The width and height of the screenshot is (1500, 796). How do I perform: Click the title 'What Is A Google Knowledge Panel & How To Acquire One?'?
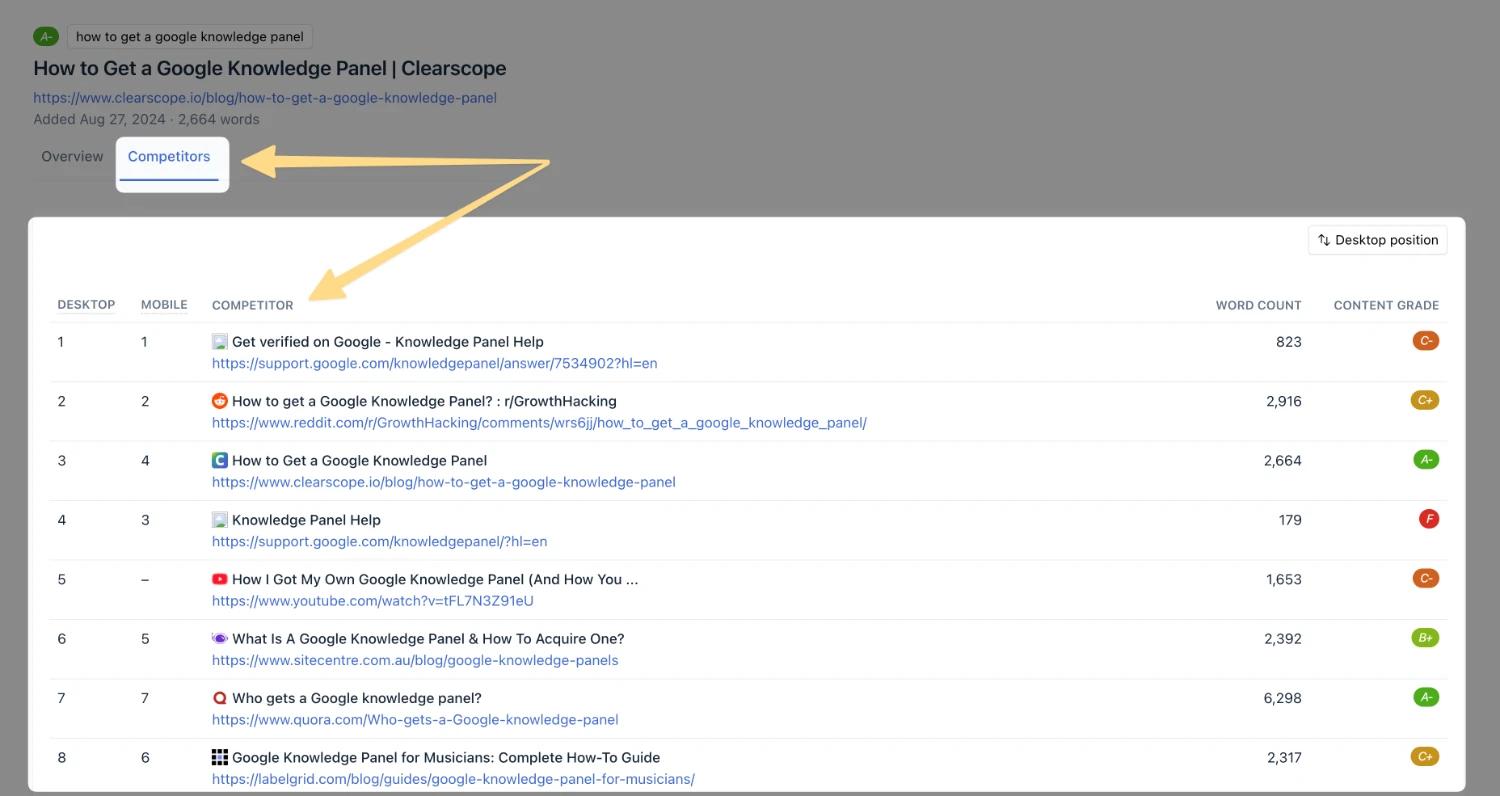[x=428, y=639]
